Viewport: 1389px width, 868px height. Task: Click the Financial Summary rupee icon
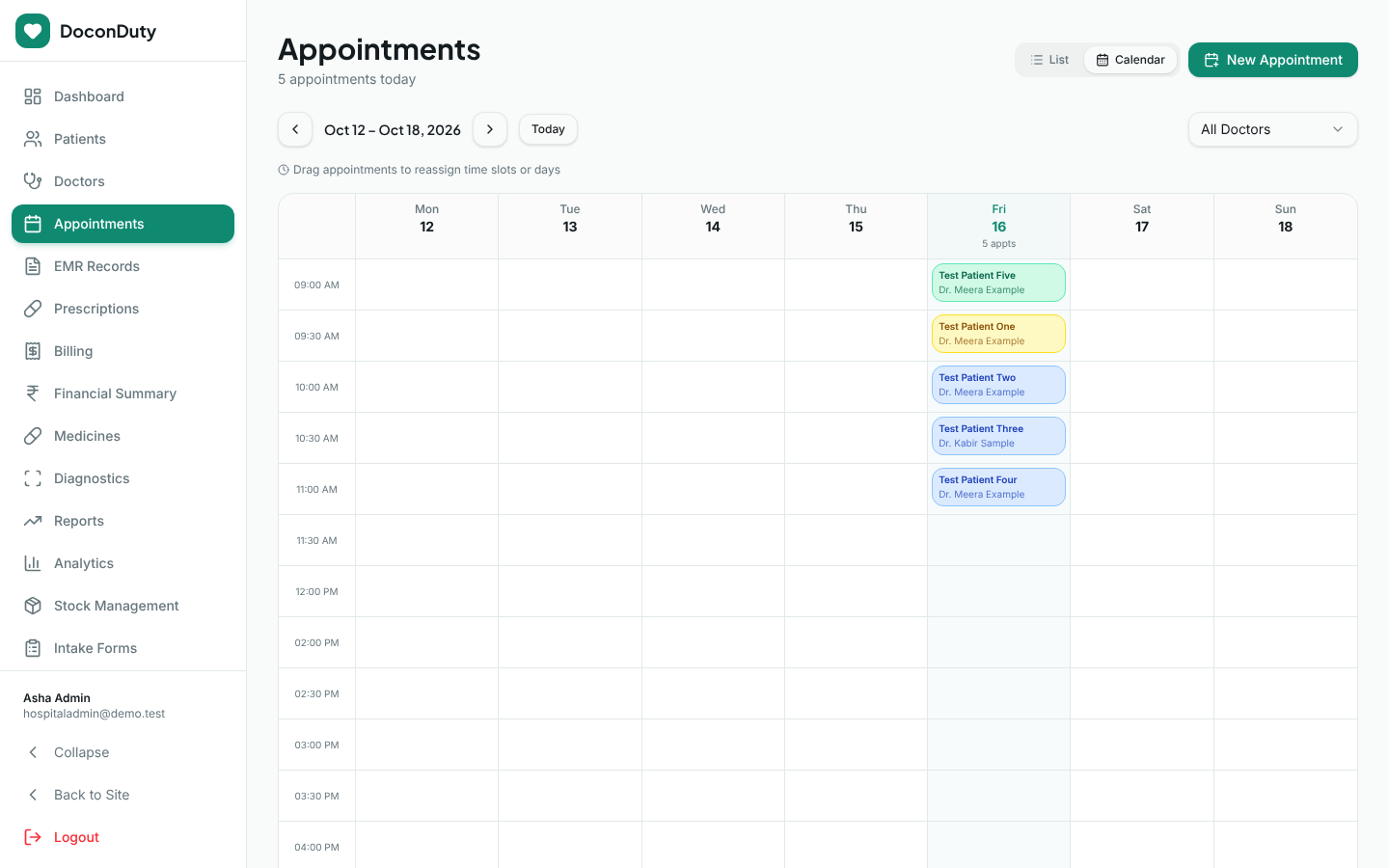[x=33, y=393]
